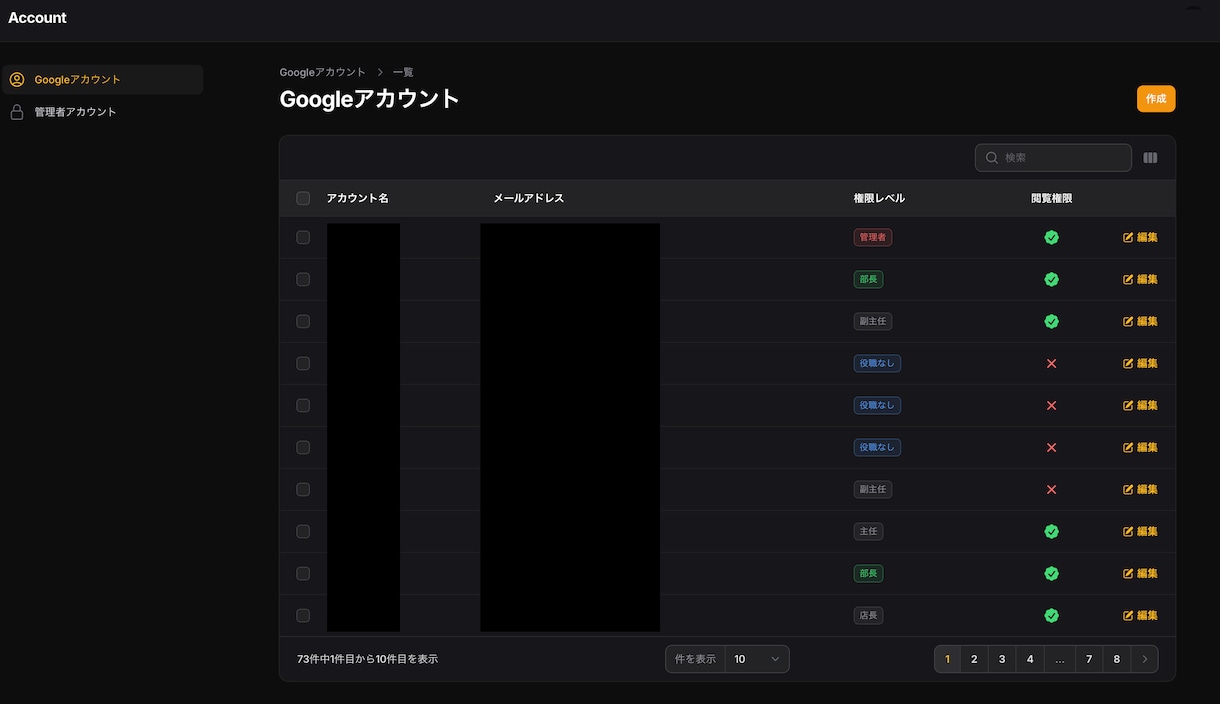Click the 閲覧権限 column header
Viewport: 1220px width, 704px height.
[x=1051, y=198]
